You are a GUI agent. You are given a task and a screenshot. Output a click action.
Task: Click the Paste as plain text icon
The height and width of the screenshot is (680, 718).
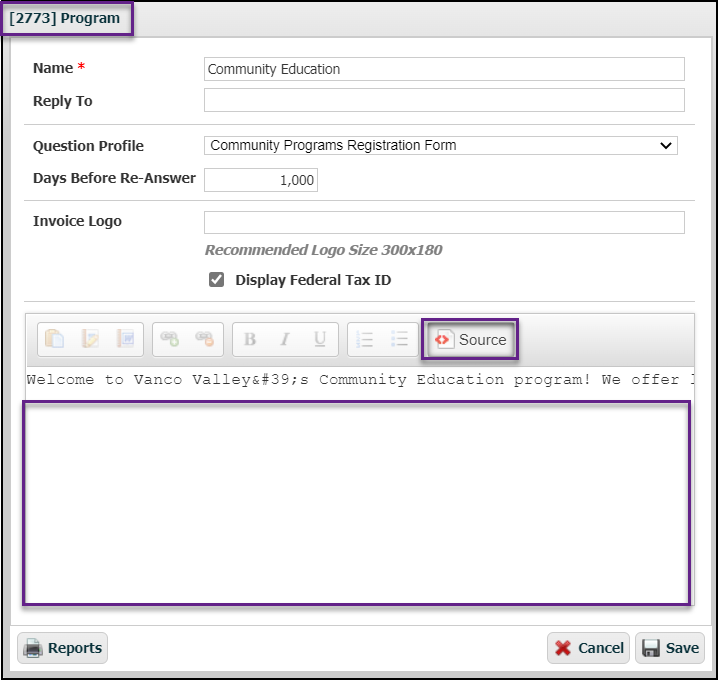pos(90,339)
